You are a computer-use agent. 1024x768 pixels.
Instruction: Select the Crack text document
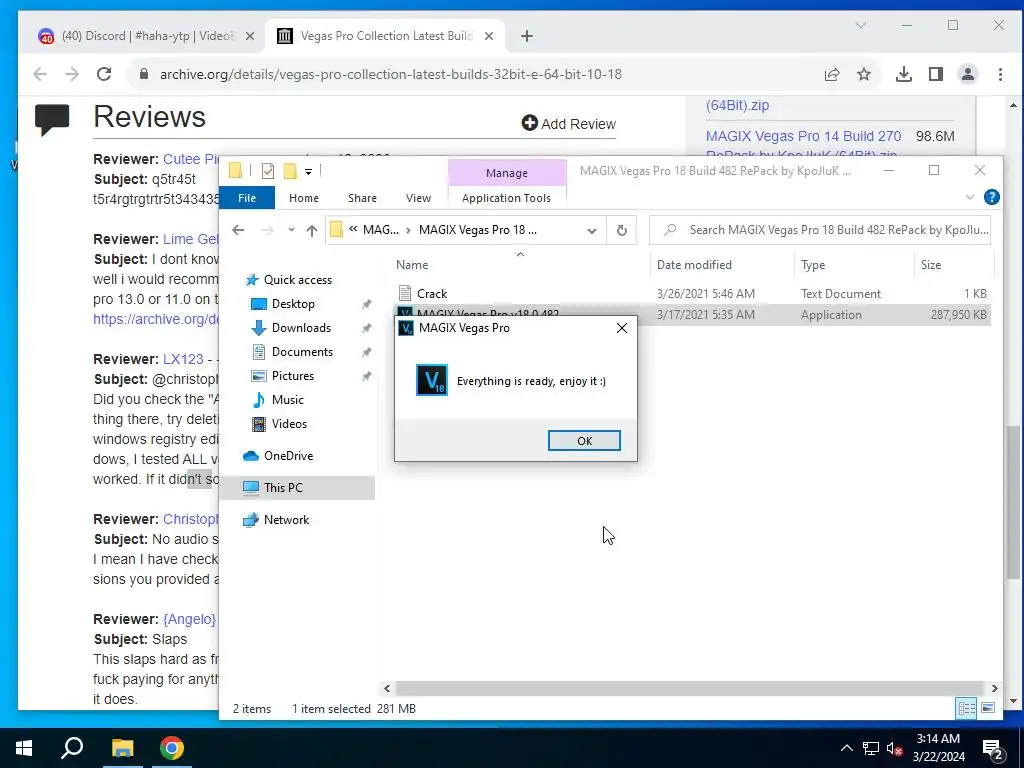[x=432, y=294]
